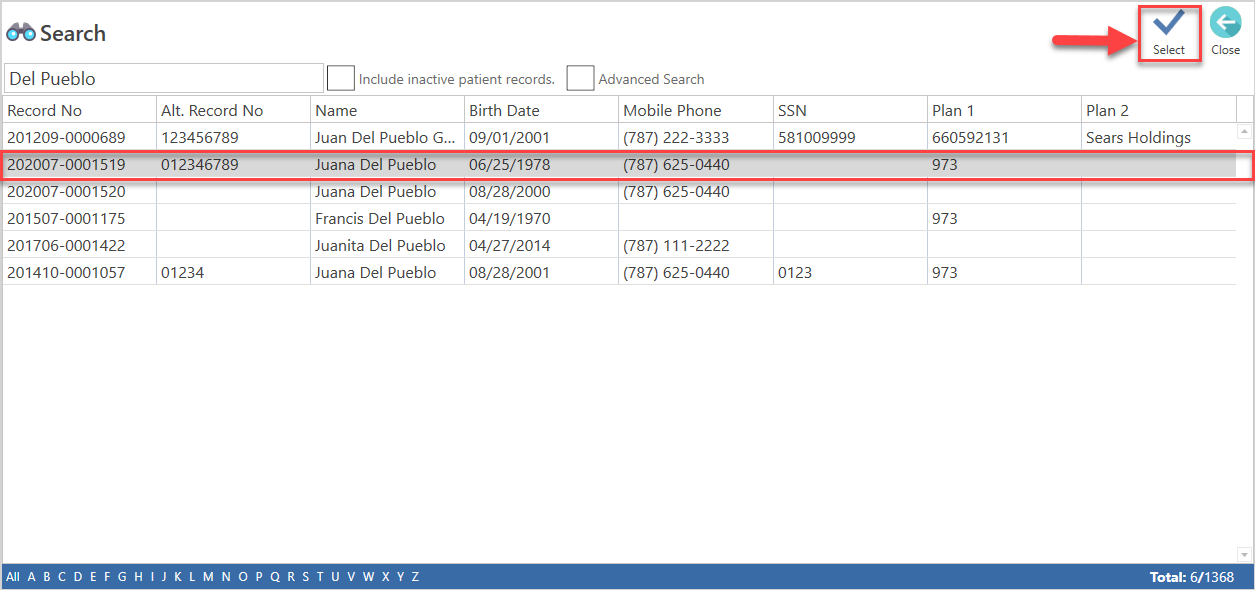Select record 201507-0001175
Image resolution: width=1255 pixels, height=590 pixels.
pyautogui.click(x=619, y=218)
